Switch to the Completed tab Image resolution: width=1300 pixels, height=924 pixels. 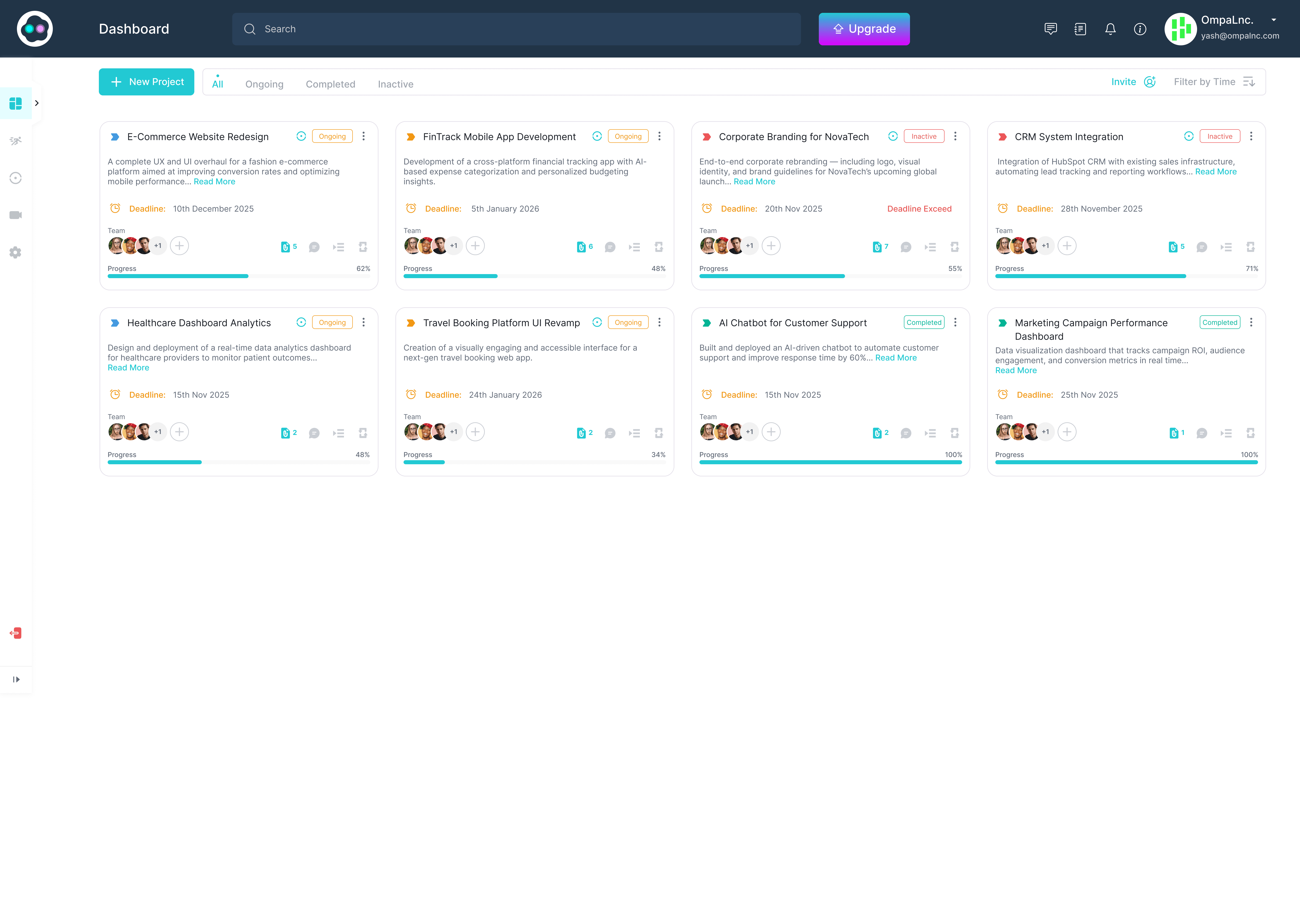[330, 84]
